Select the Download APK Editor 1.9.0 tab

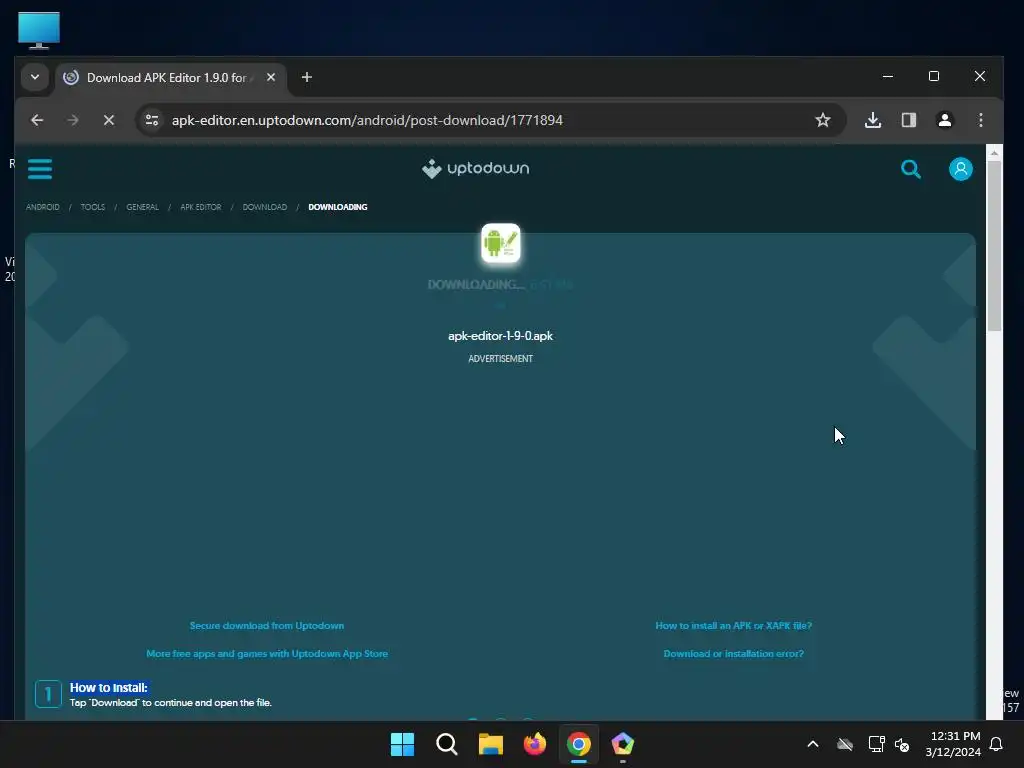tap(171, 78)
